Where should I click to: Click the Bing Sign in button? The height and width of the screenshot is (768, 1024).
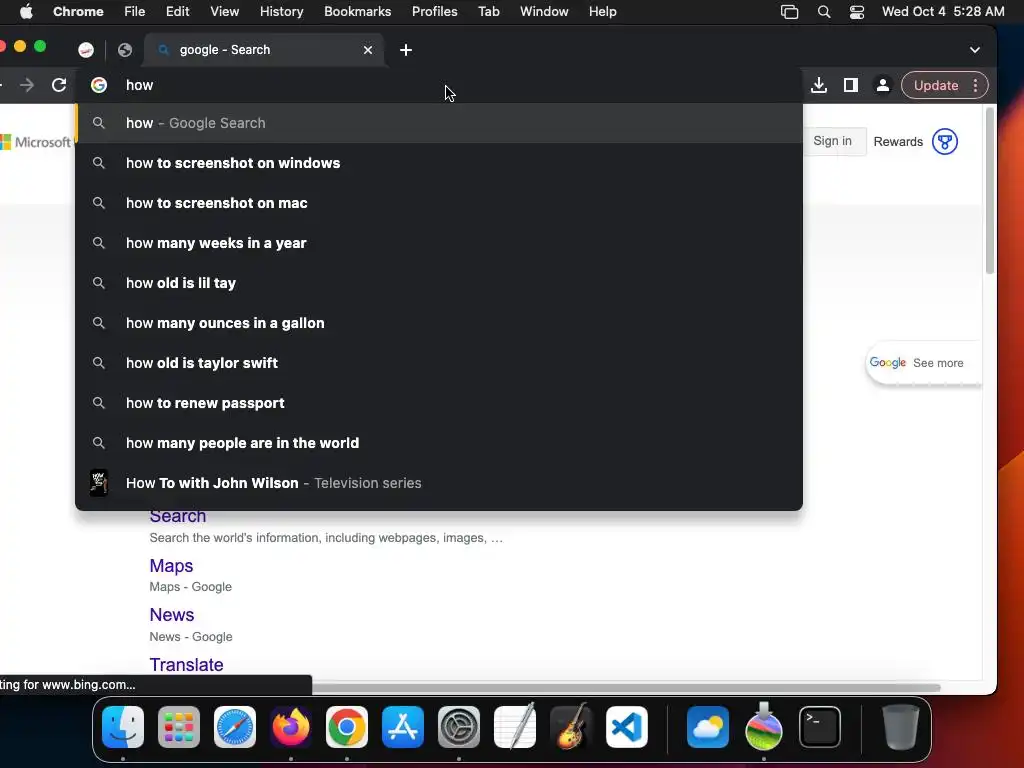click(834, 141)
